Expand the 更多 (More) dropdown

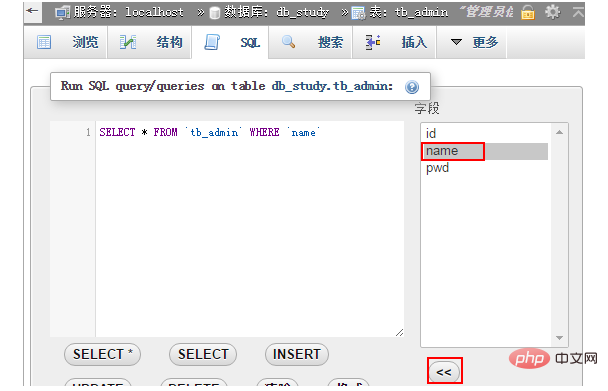[472, 42]
